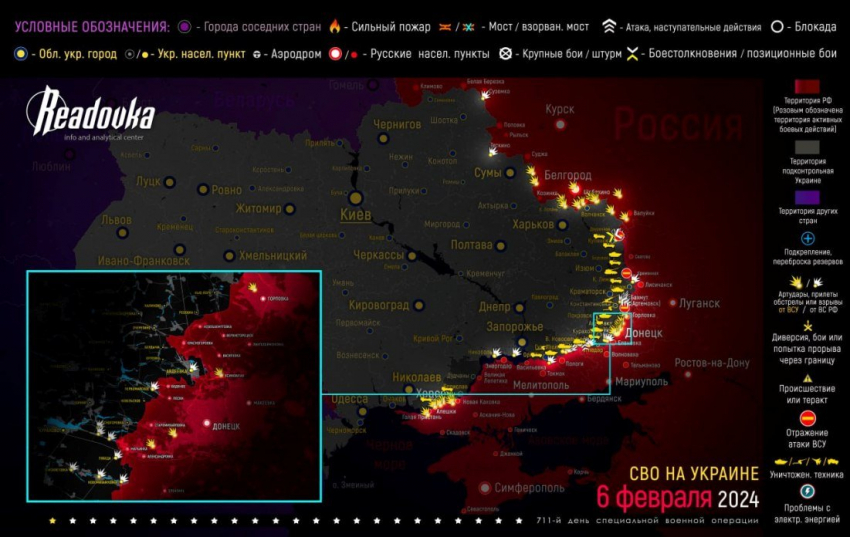
Task: Click the Мариуполь city label
Action: (x=645, y=381)
